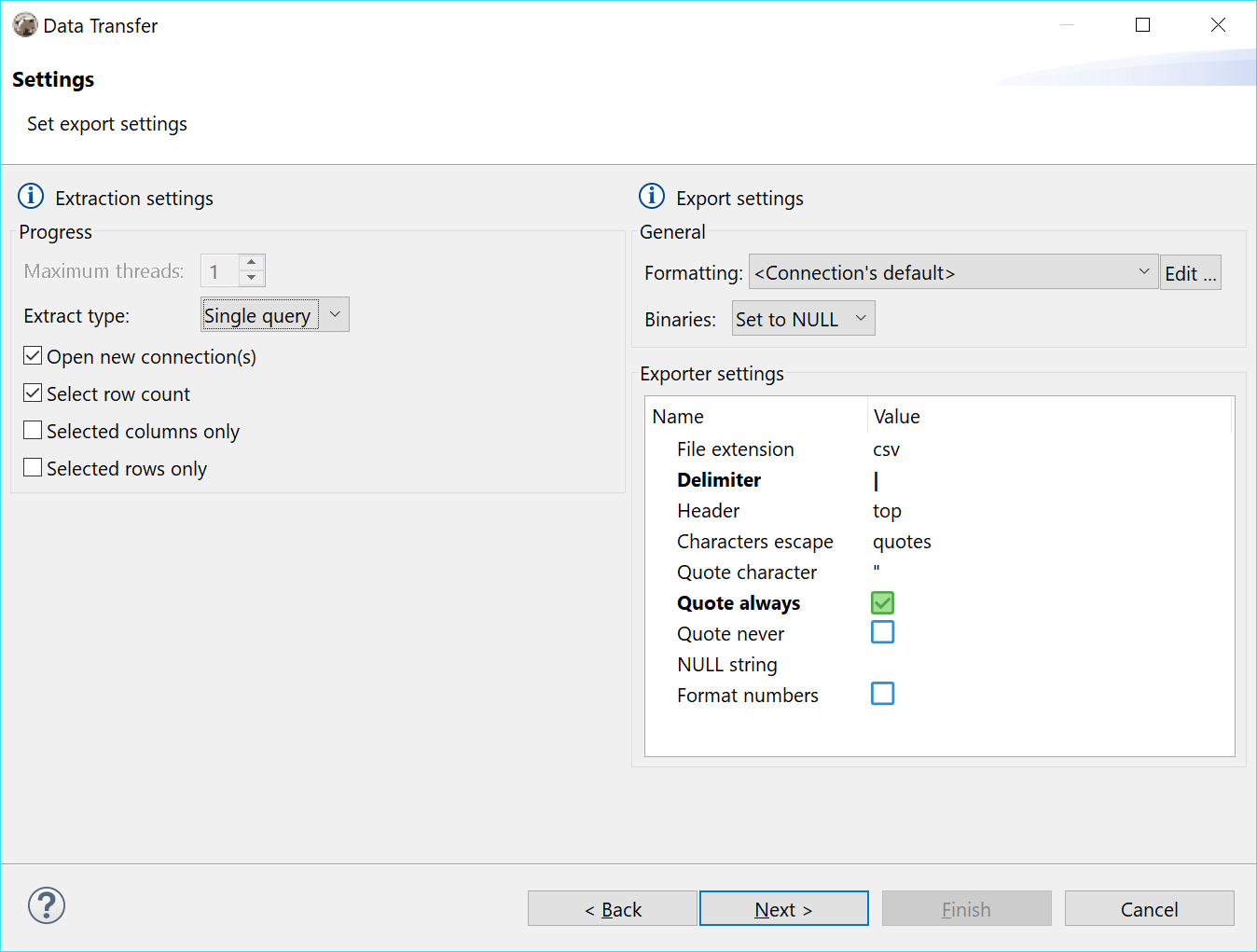
Task: Select the Quote character row
Action: click(939, 573)
